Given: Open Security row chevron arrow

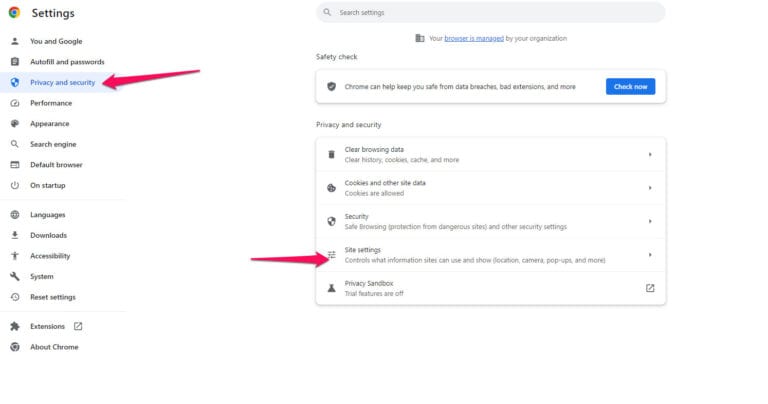Looking at the screenshot, I should tap(650, 221).
